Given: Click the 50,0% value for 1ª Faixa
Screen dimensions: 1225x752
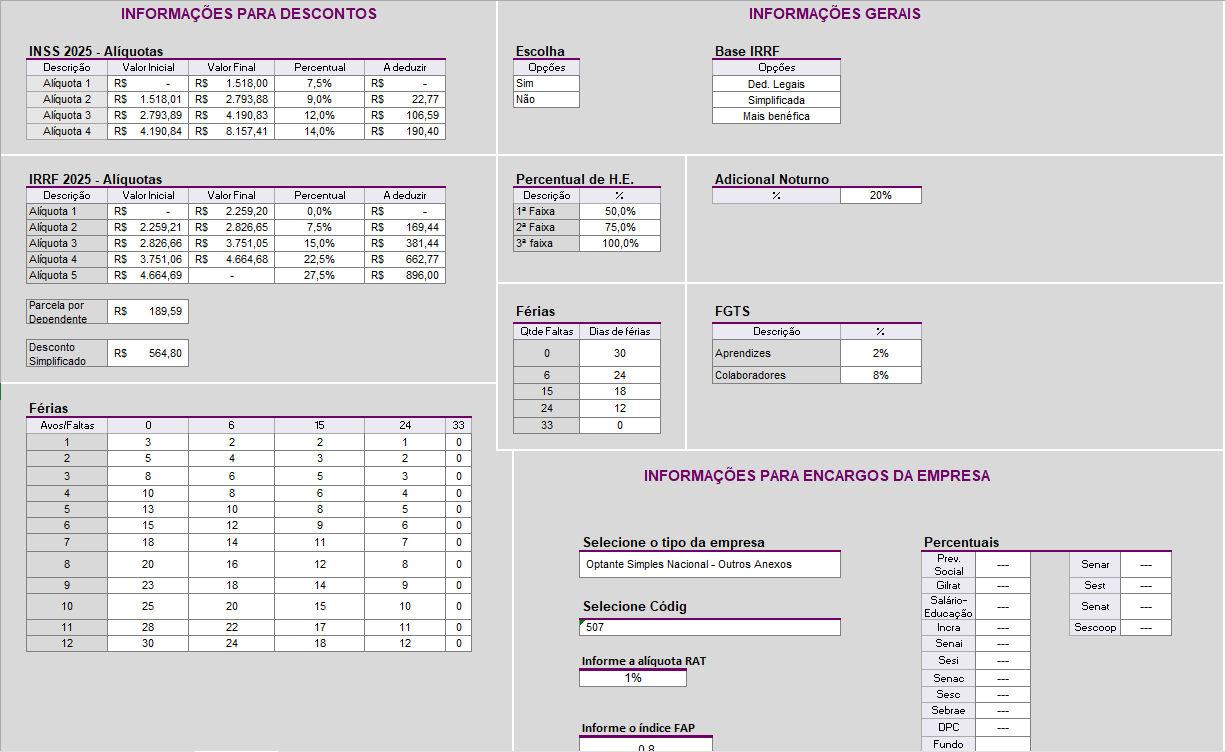Looking at the screenshot, I should (620, 212).
